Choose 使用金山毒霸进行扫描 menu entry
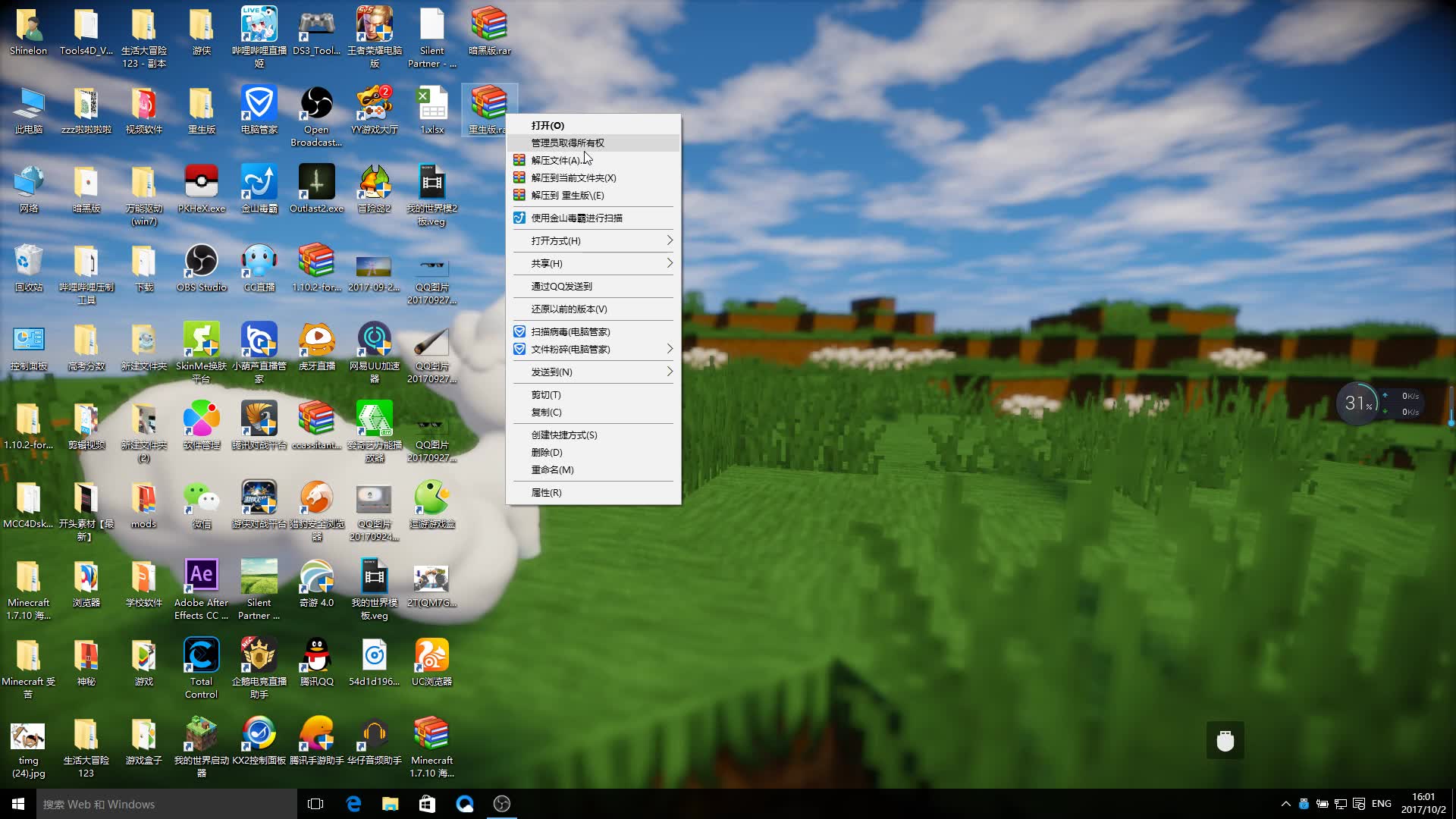Image resolution: width=1456 pixels, height=819 pixels. [x=593, y=218]
